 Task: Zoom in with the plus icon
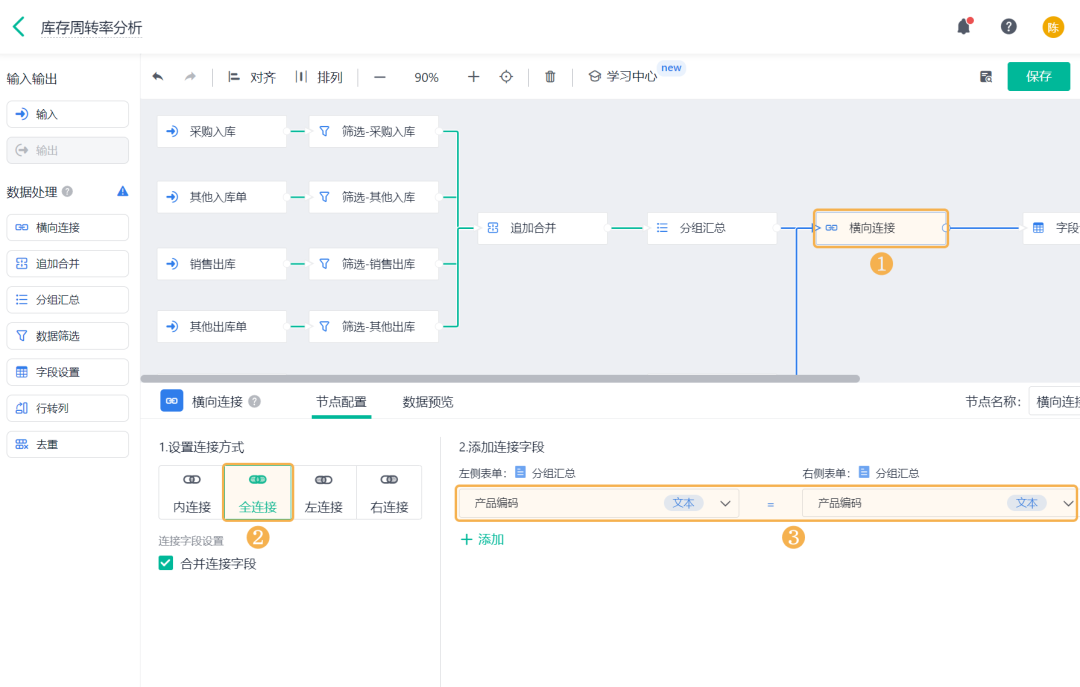[473, 77]
